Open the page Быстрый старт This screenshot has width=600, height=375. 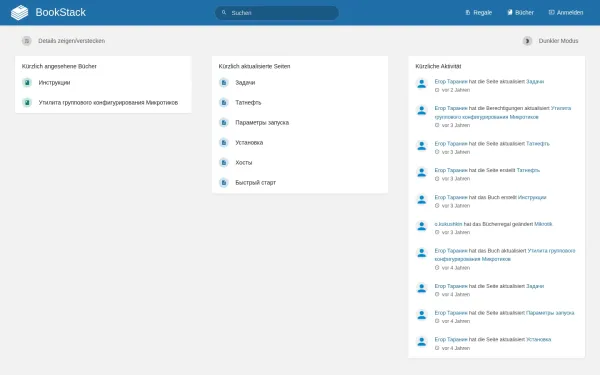click(256, 183)
